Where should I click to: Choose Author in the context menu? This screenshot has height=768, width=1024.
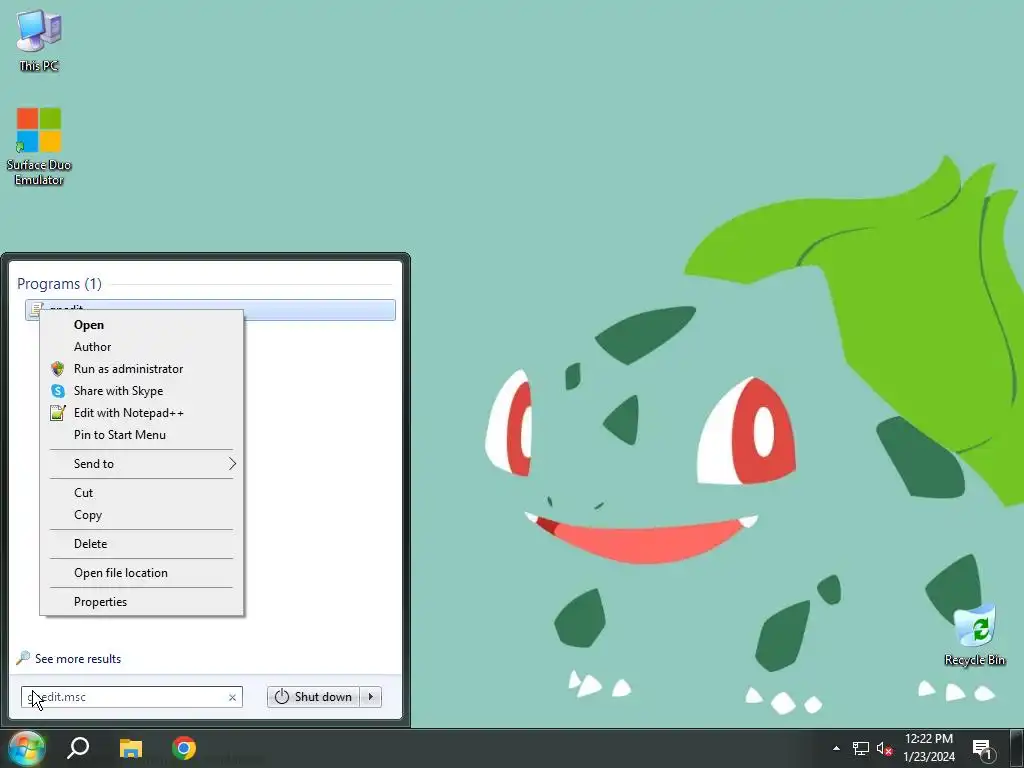pos(142,347)
